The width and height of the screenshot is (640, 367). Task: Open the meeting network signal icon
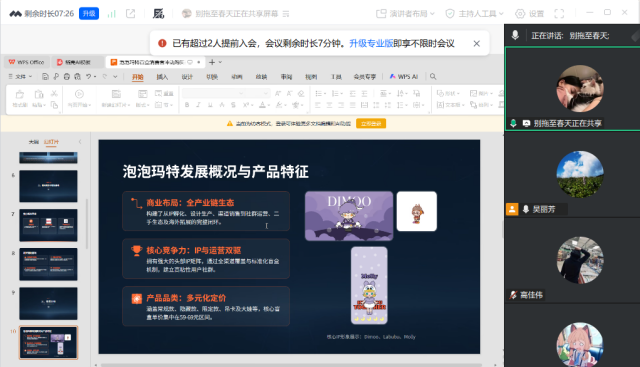pyautogui.click(x=111, y=14)
